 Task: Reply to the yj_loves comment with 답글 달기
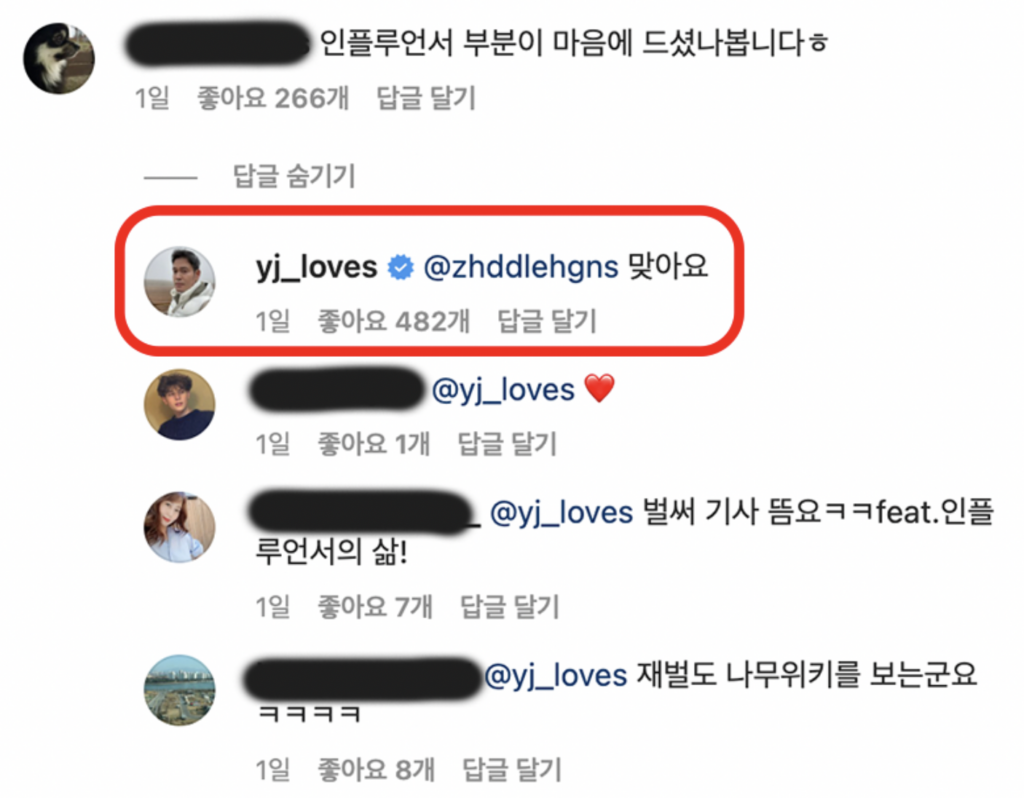(547, 321)
